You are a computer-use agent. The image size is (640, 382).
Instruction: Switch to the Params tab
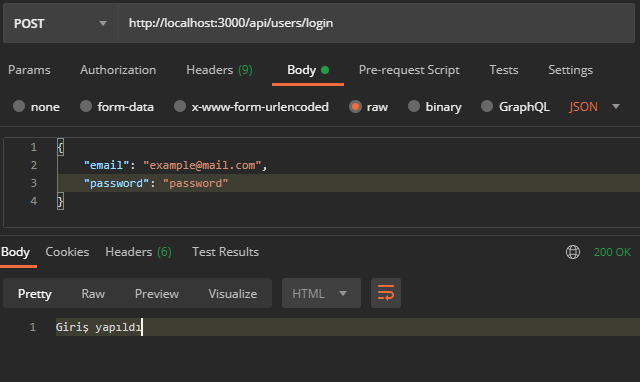[x=29, y=70]
